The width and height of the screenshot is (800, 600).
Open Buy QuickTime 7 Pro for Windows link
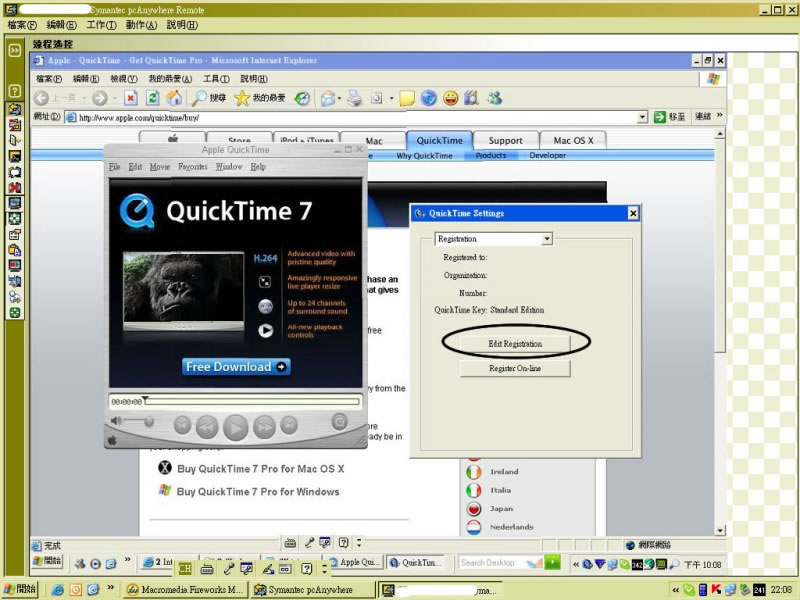point(258,492)
